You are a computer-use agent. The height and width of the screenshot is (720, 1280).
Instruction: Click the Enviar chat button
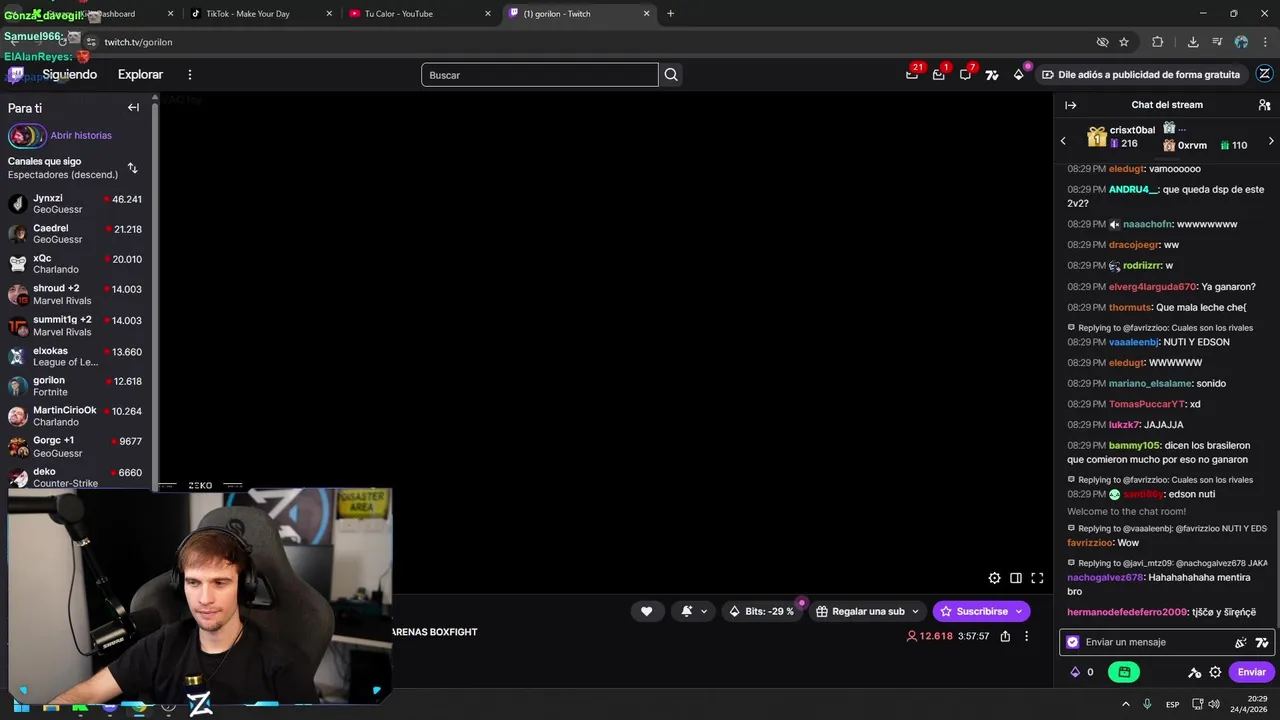[x=1252, y=672]
